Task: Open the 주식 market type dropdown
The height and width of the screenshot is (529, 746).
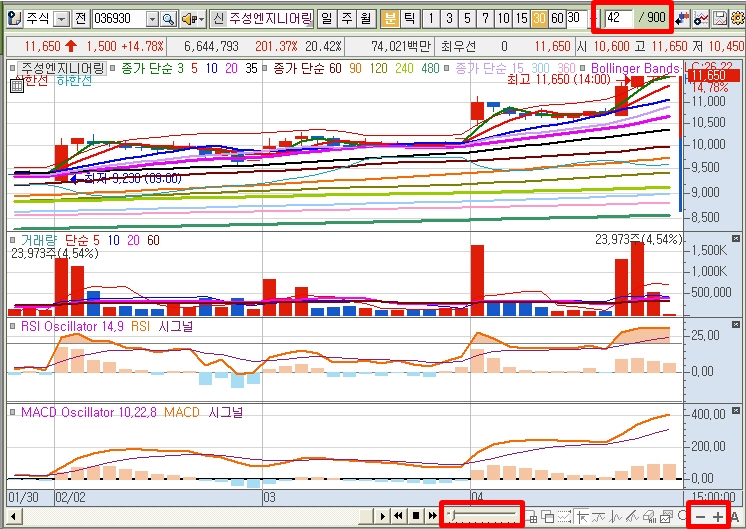Action: pyautogui.click(x=61, y=19)
